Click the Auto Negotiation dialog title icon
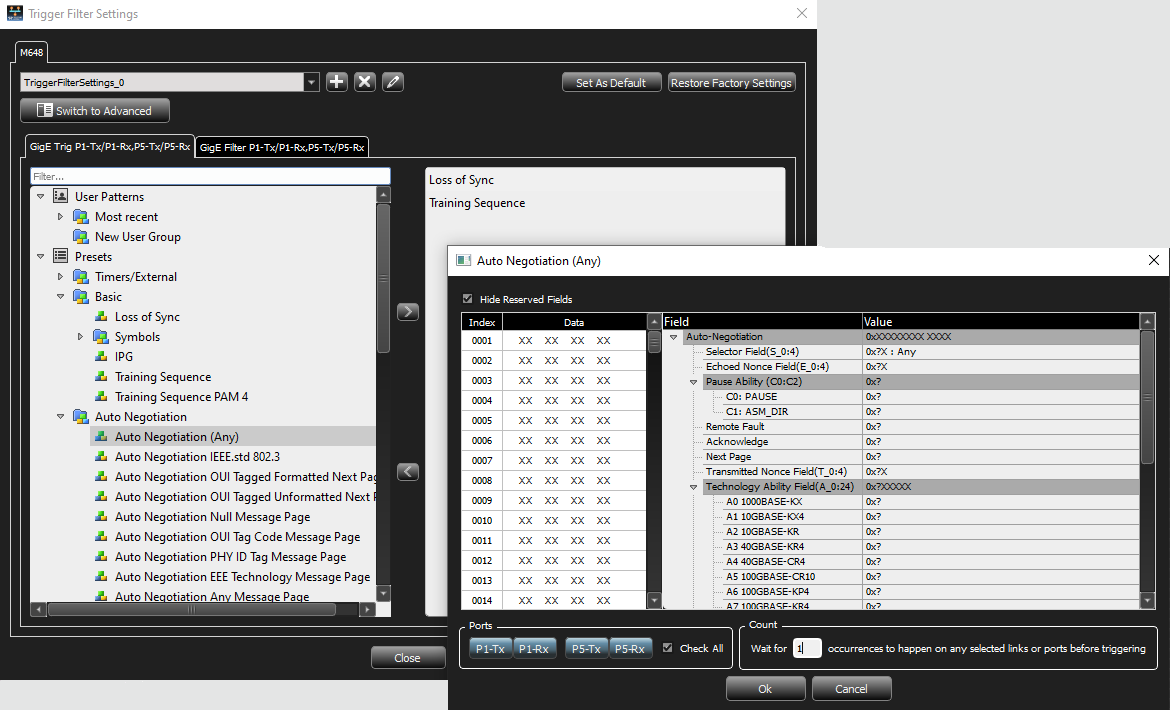The width and height of the screenshot is (1170, 710). pyautogui.click(x=463, y=260)
